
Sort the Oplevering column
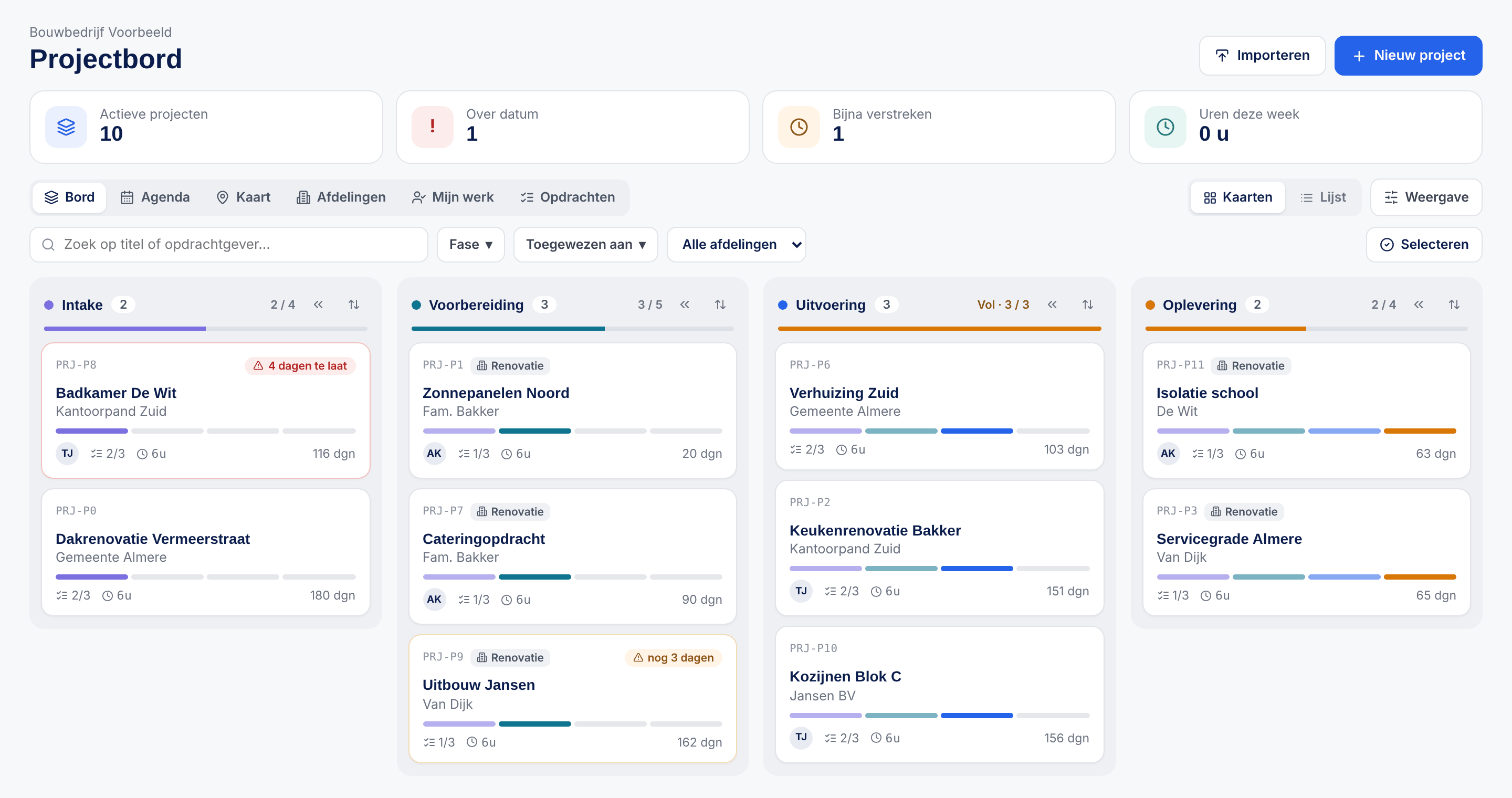coord(1454,304)
